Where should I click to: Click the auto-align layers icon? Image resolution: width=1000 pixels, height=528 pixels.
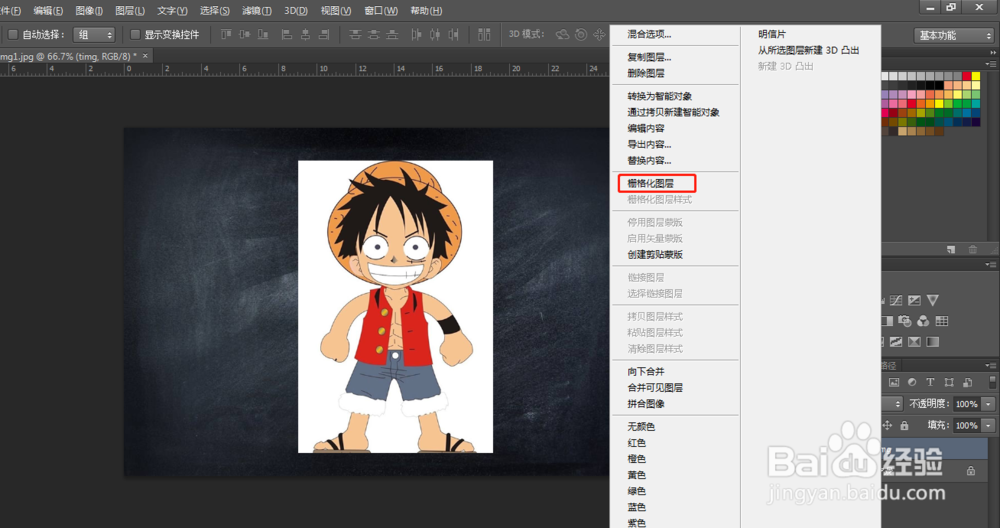[484, 34]
